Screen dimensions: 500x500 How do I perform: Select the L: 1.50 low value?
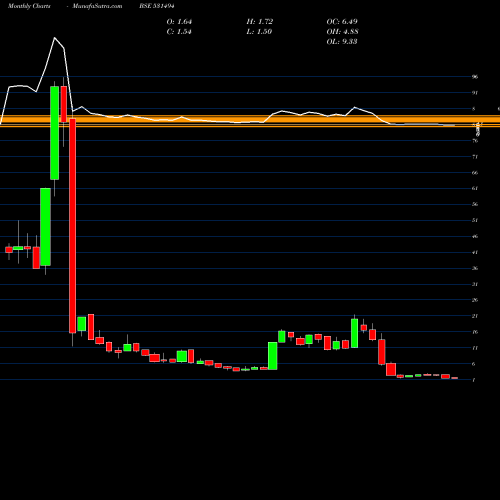259,32
